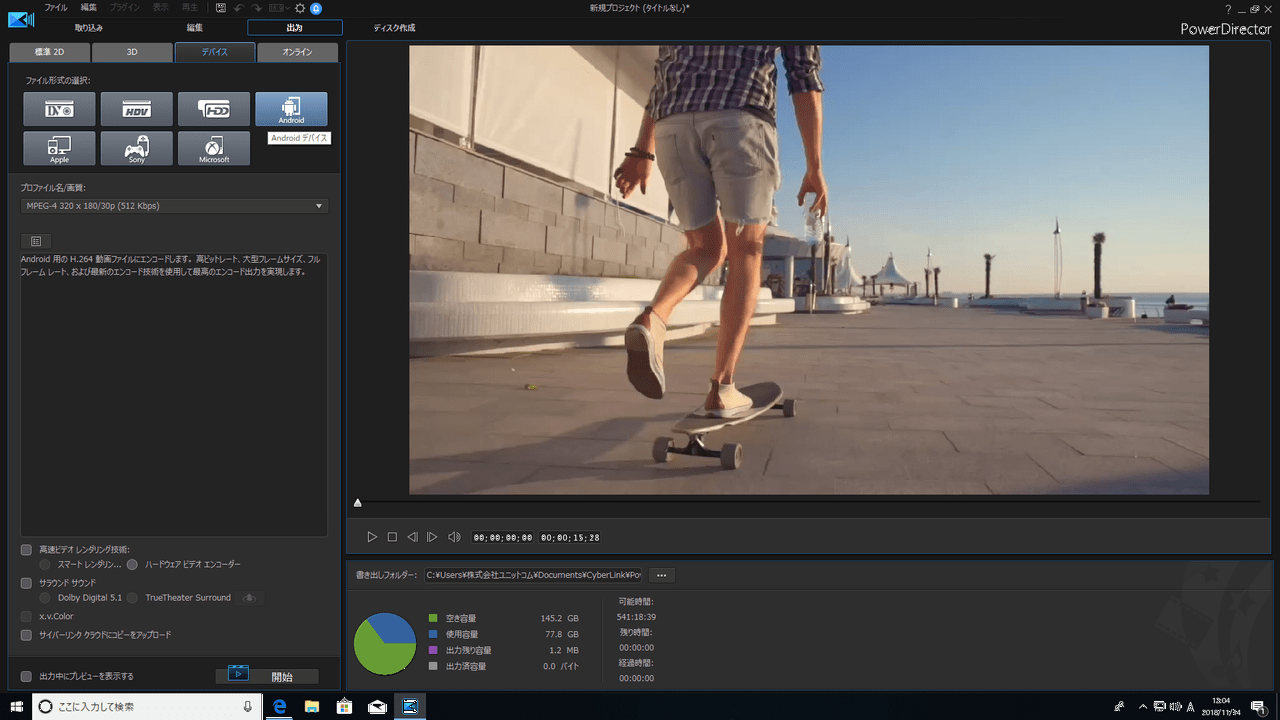The image size is (1280, 720).
Task: Toggle the サラウンド サウンド checkbox
Action: point(27,583)
